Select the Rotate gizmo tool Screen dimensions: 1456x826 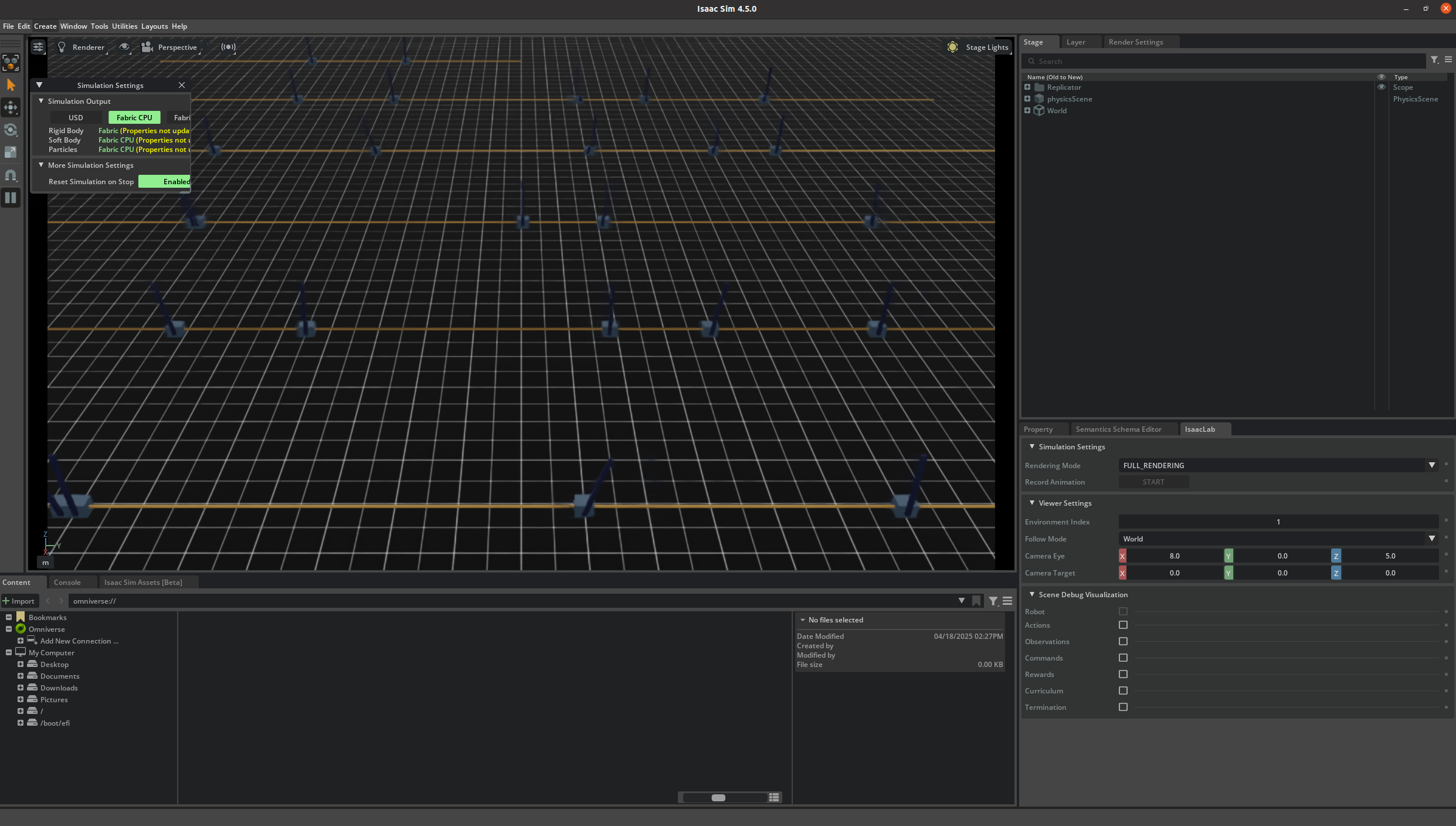pos(11,130)
